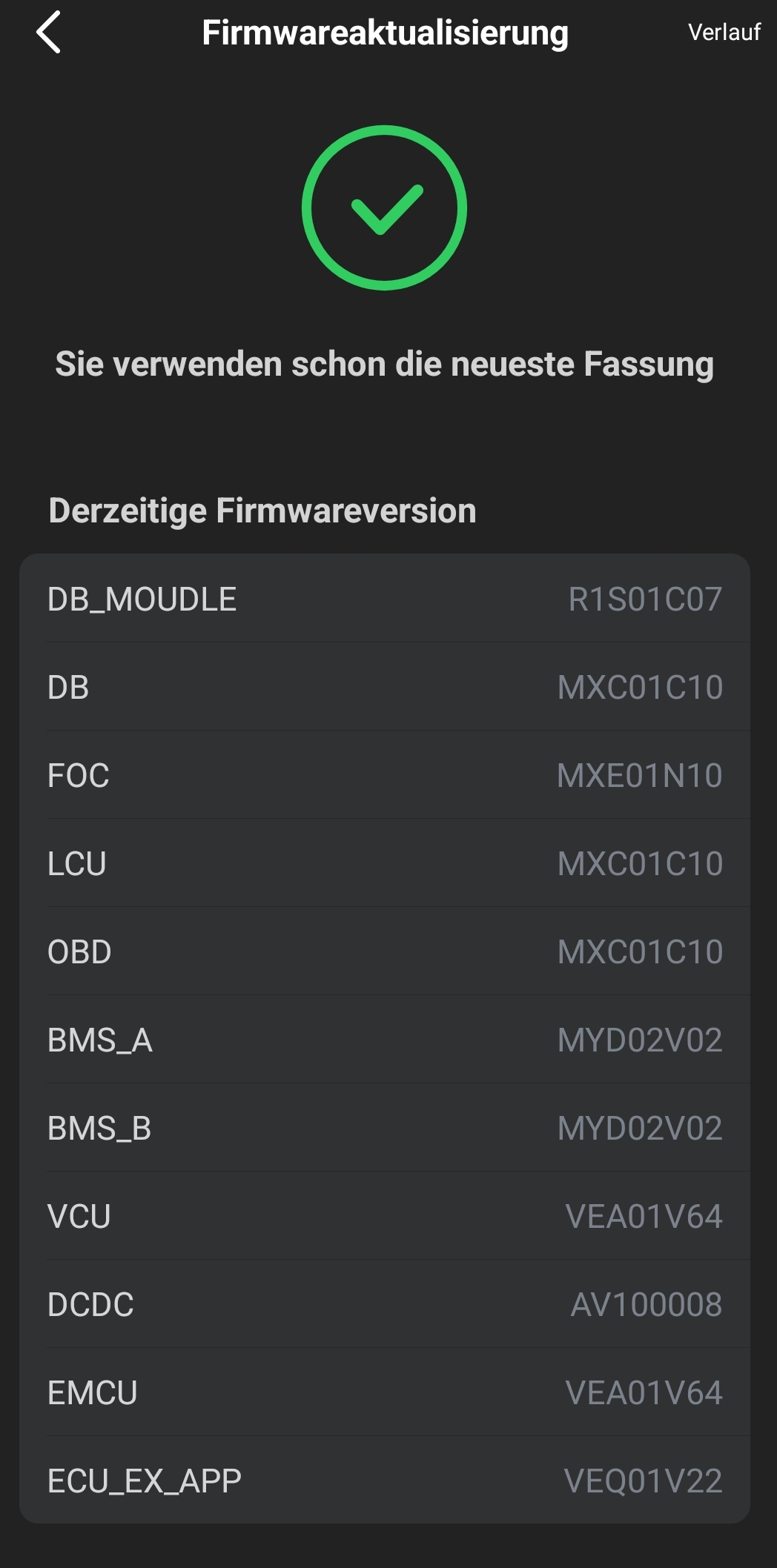The image size is (777, 1568).
Task: Tap the R1S01C07 version number
Action: point(645,599)
